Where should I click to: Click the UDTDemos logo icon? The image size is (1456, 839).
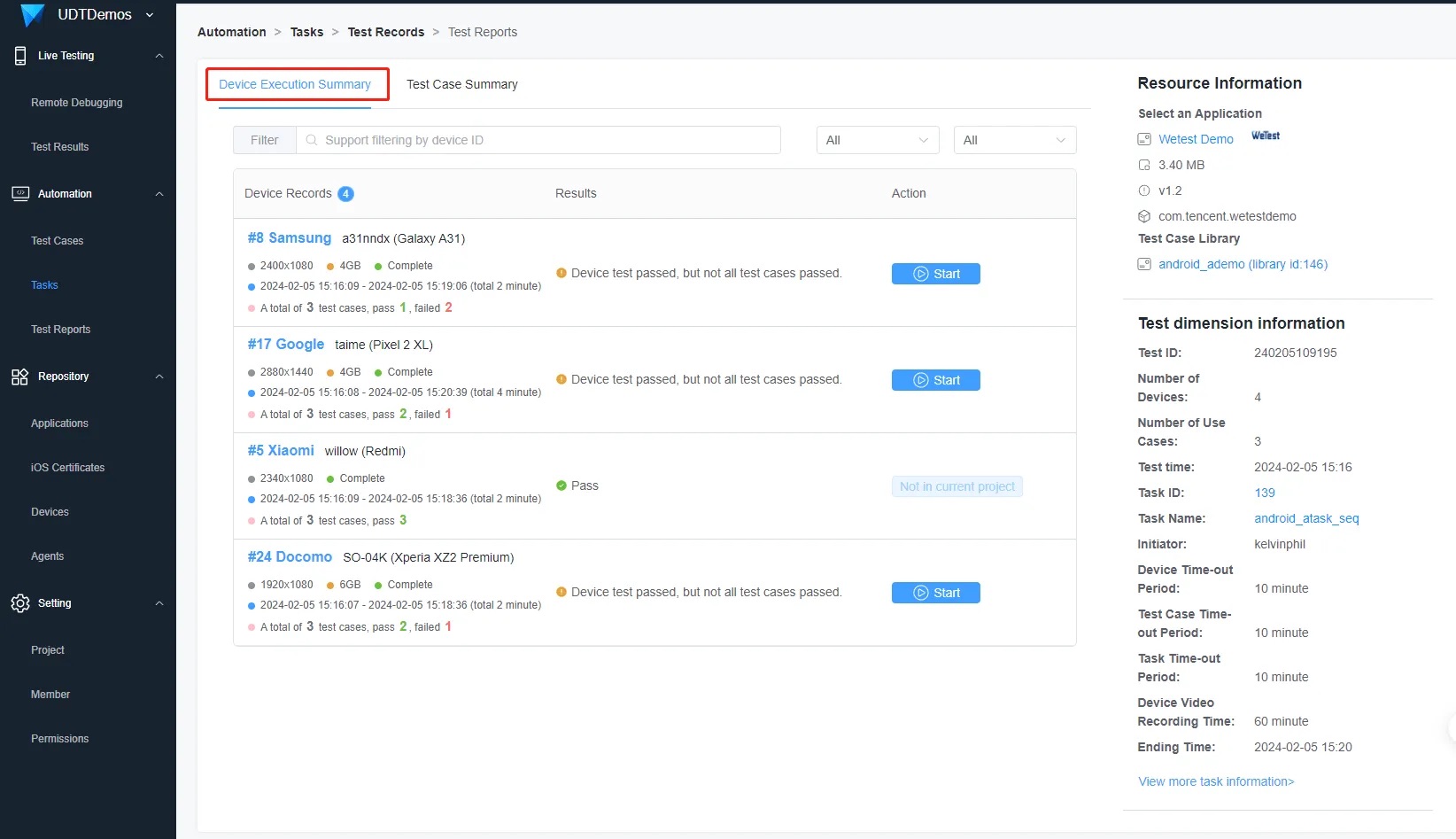tap(33, 15)
